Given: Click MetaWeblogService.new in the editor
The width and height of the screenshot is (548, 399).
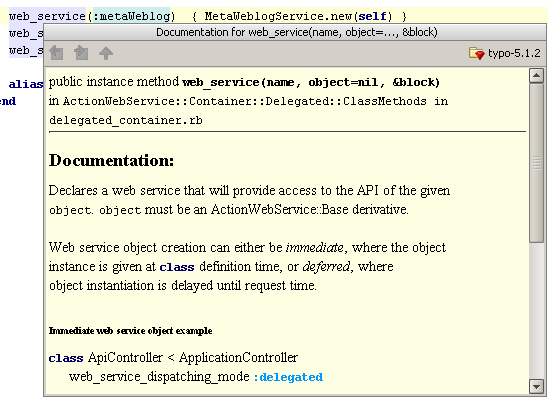Looking at the screenshot, I should (278, 16).
